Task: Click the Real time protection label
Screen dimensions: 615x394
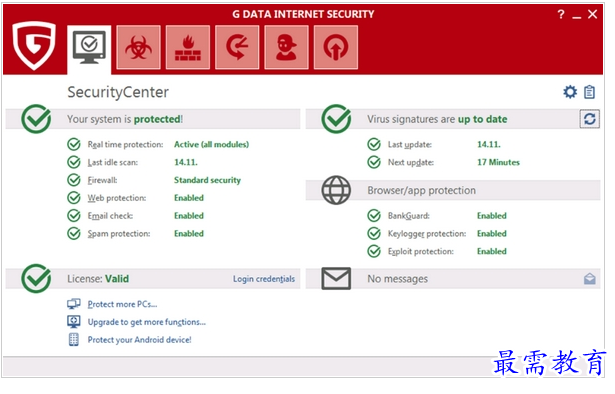Action: click(125, 145)
